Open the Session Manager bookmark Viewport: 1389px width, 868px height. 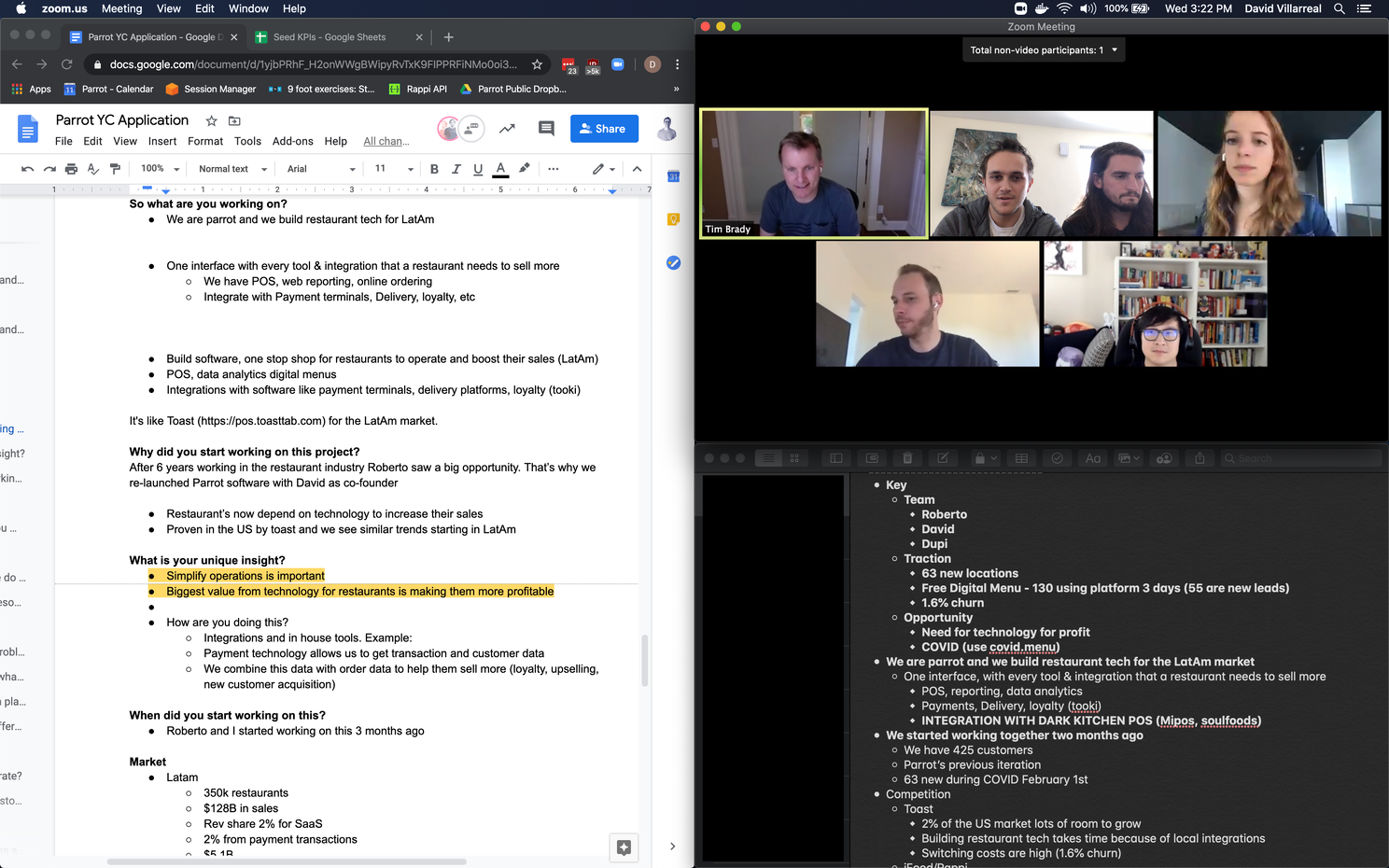point(210,89)
